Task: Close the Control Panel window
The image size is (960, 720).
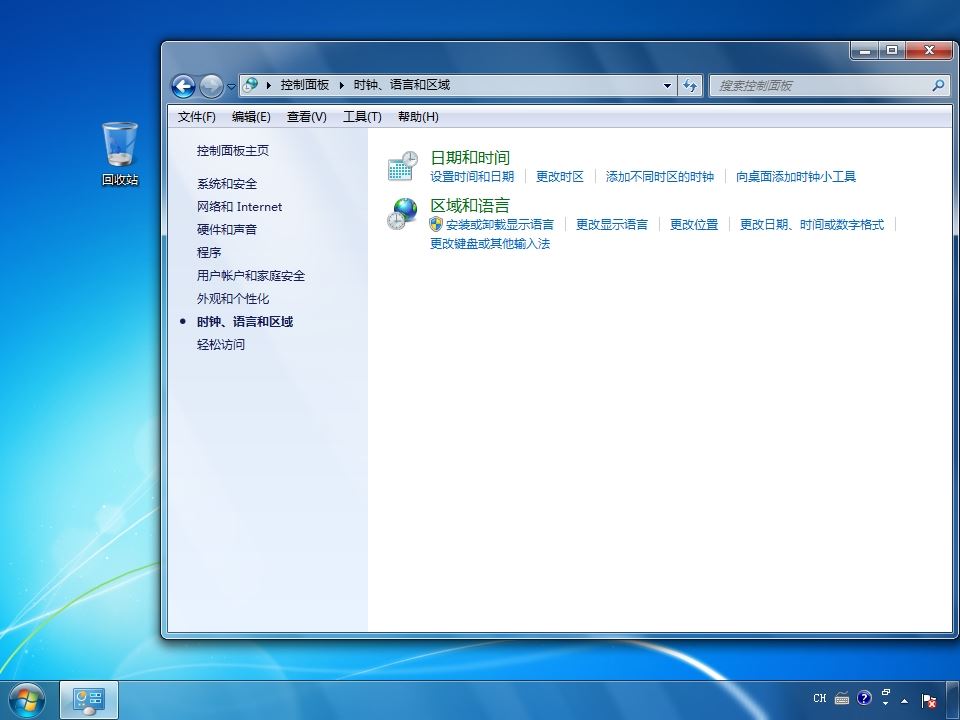Action: point(929,51)
